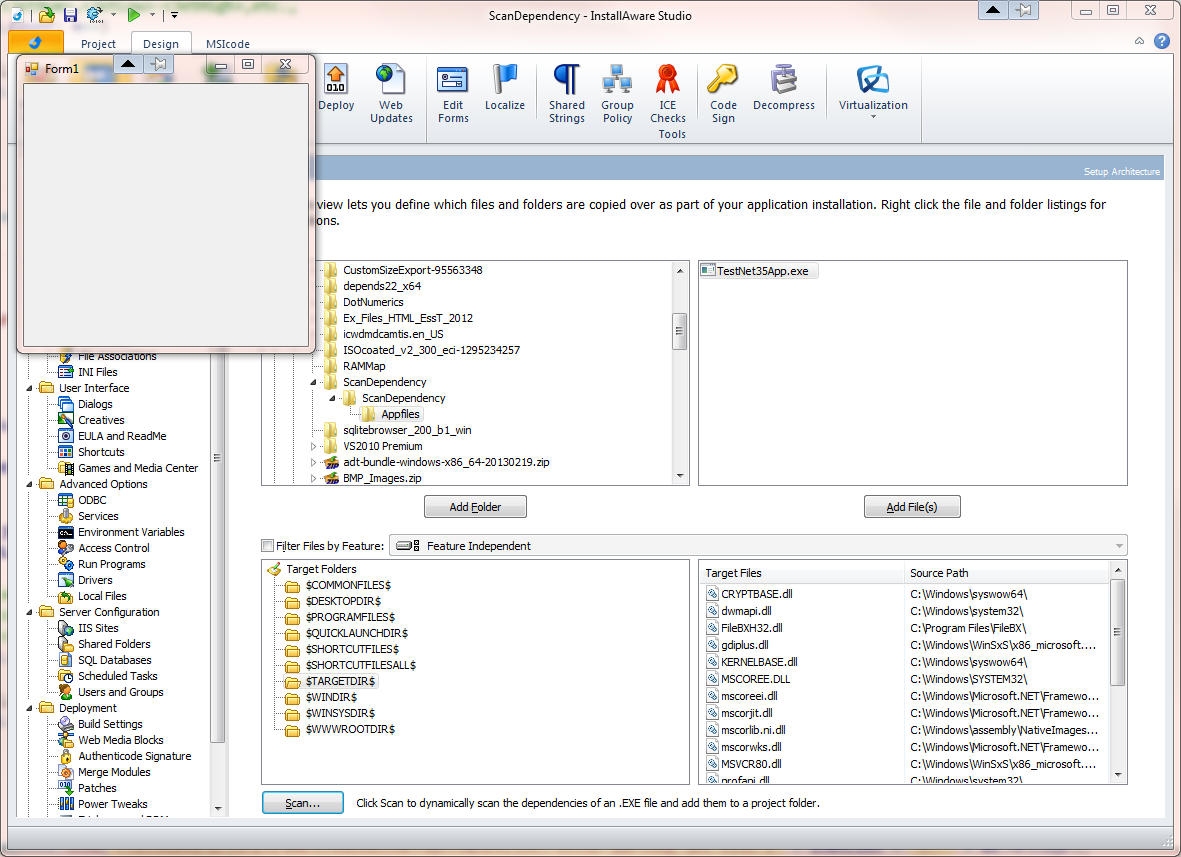The height and width of the screenshot is (857, 1181).
Task: Click the new project document icon in title bar
Action: click(x=17, y=15)
